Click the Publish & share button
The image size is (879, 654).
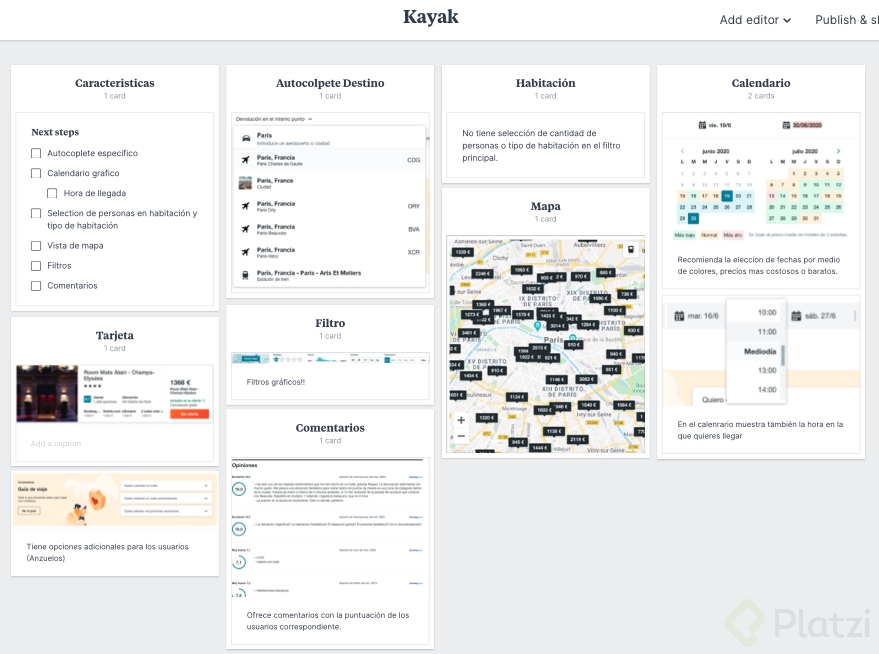click(x=846, y=20)
